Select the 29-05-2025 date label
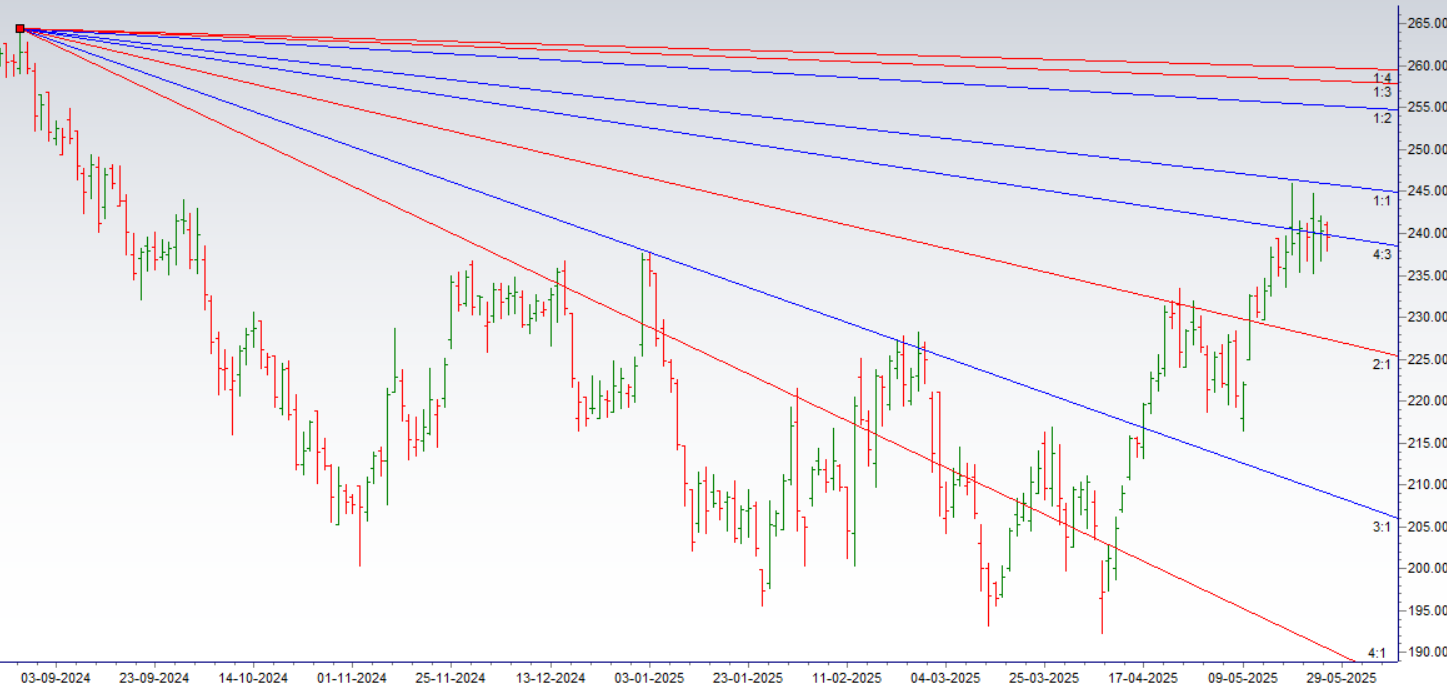Screen dimensions: 1447x688 click(x=1342, y=678)
